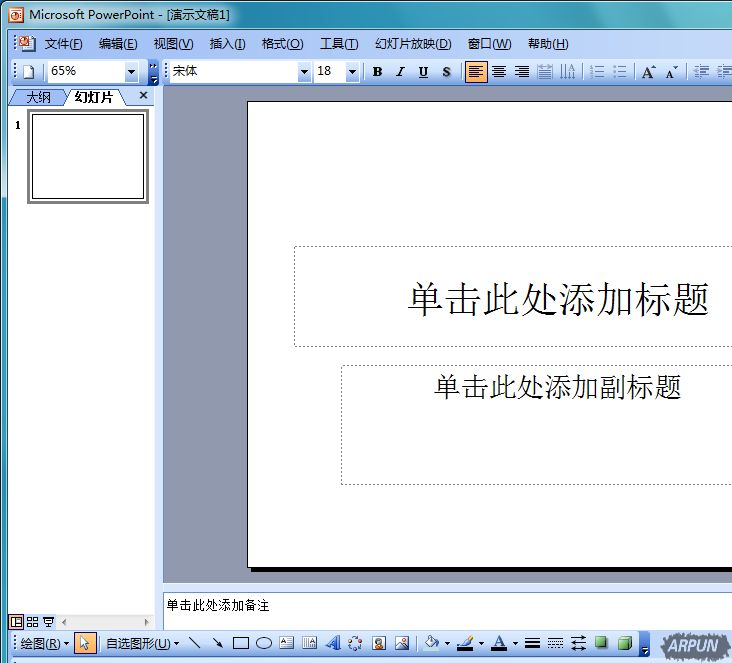Open the zoom percentage dropdown
Screen dimensions: 732x663
[x=131, y=72]
